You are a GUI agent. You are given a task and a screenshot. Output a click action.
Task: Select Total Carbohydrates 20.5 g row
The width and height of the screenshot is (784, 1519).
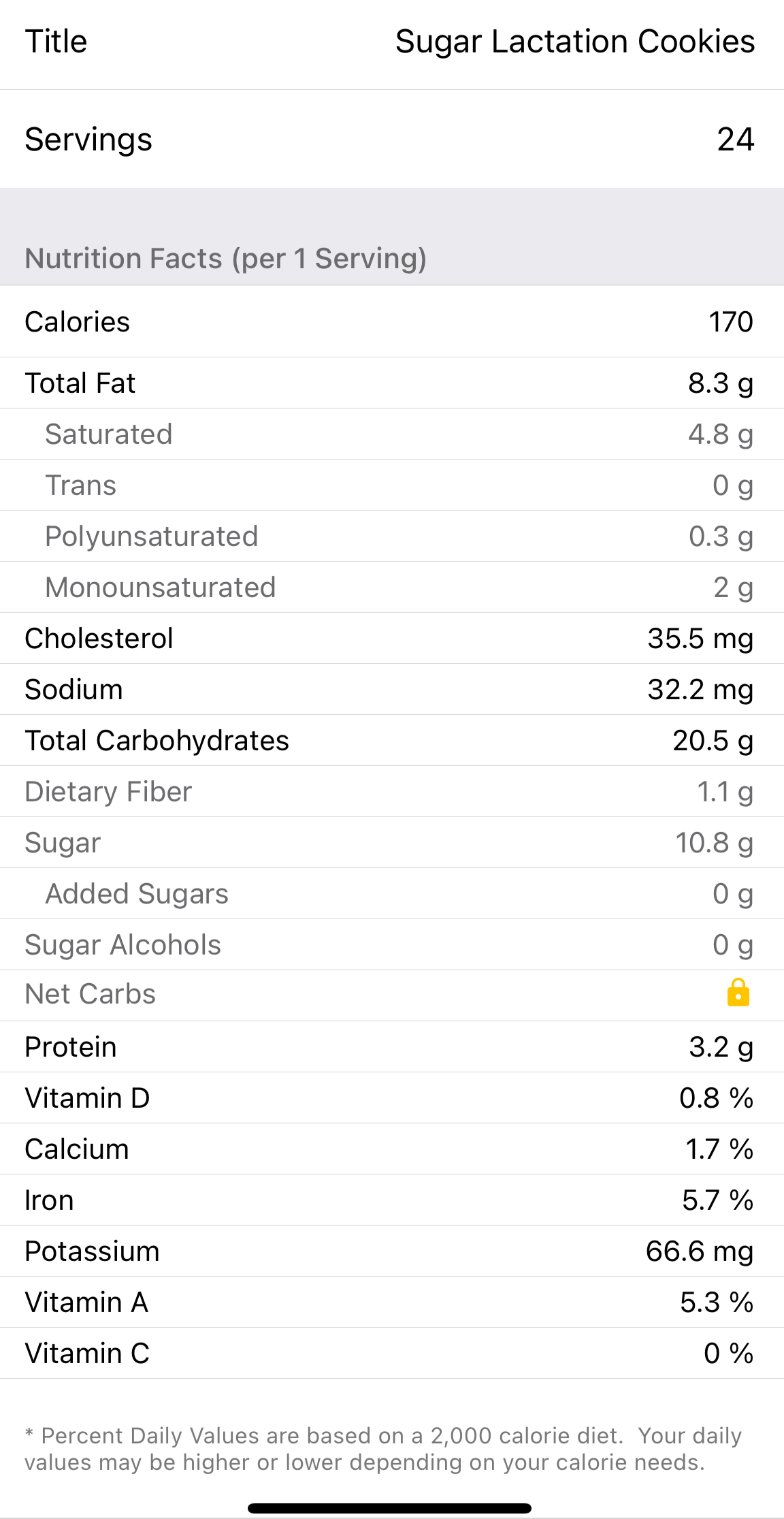(x=392, y=741)
